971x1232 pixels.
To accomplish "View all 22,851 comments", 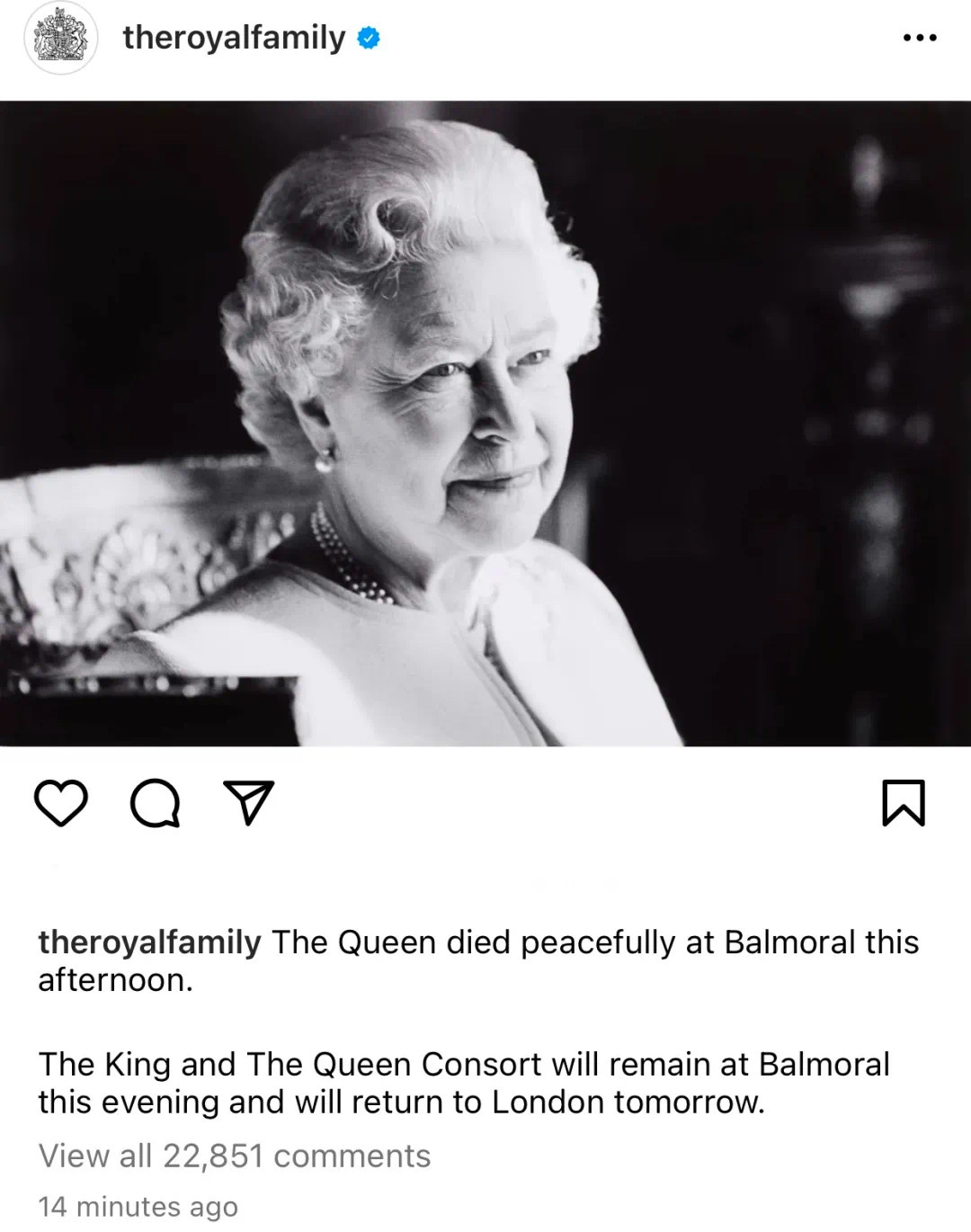I will [235, 1156].
